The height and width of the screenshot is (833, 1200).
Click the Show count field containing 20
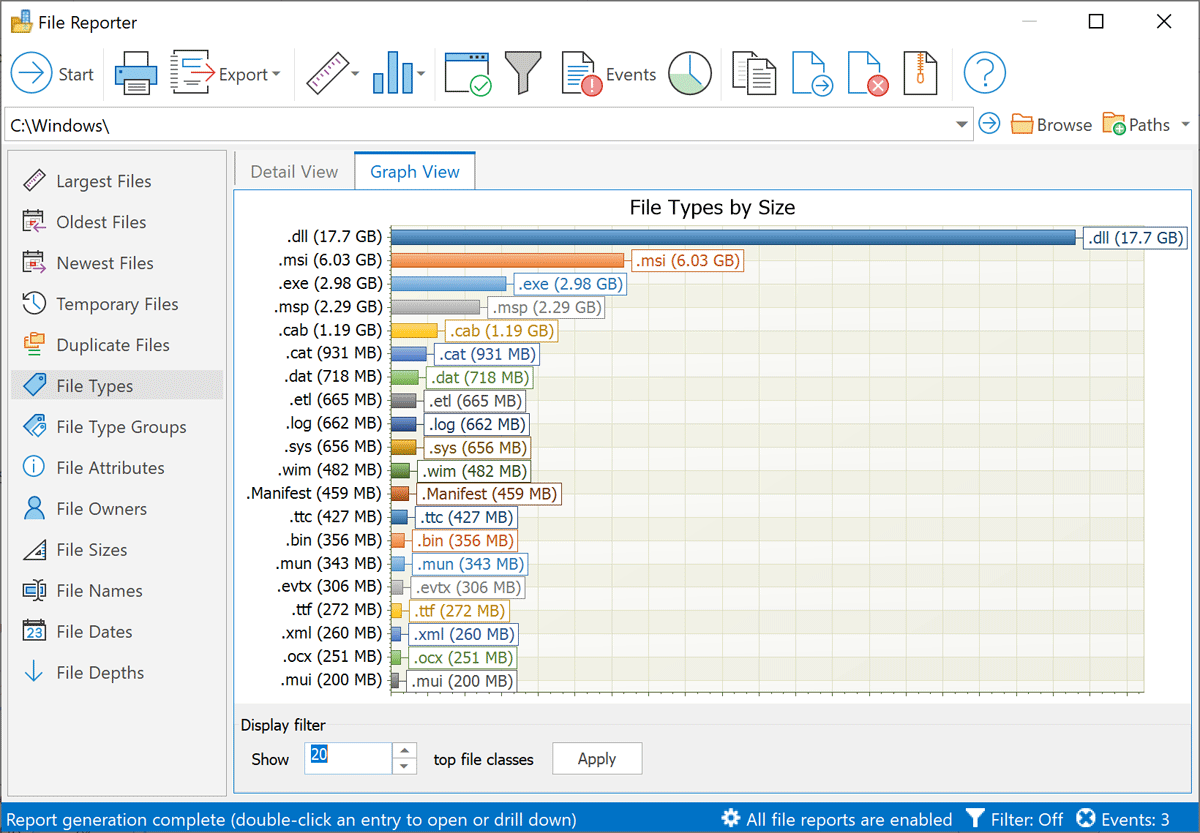click(x=349, y=758)
